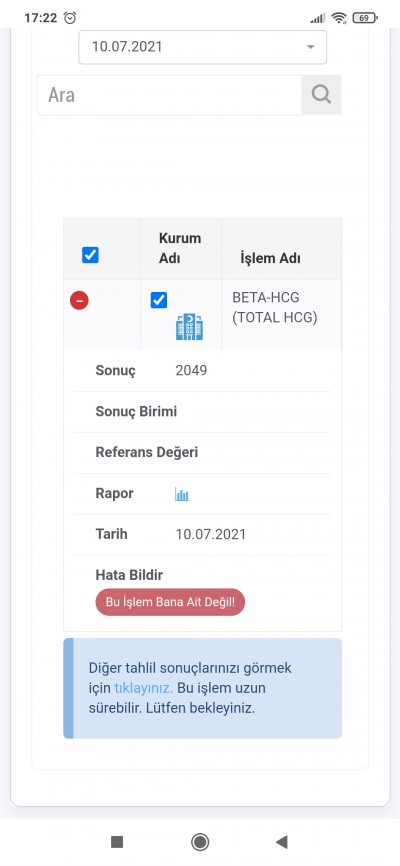Viewport: 400px width, 866px height.
Task: Click the İşlem Adı column header
Action: [x=270, y=258]
